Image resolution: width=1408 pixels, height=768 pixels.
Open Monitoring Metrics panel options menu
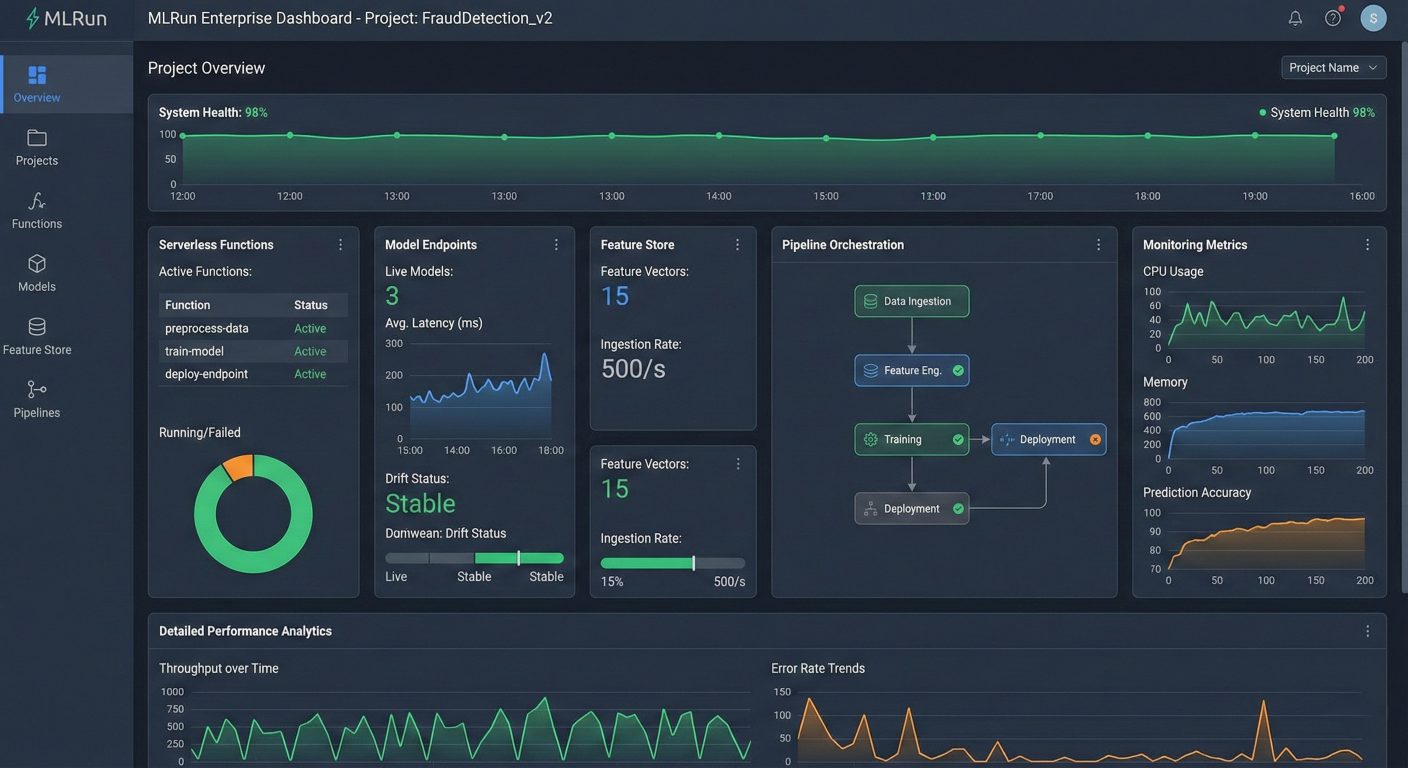(1367, 245)
